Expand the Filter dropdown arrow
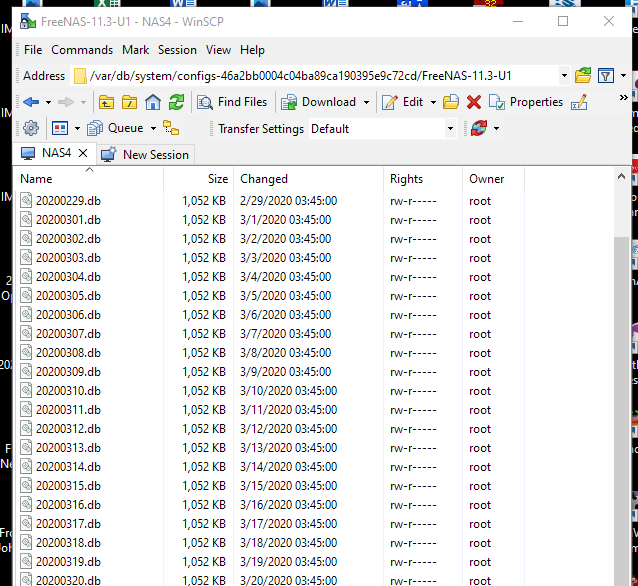 point(623,76)
